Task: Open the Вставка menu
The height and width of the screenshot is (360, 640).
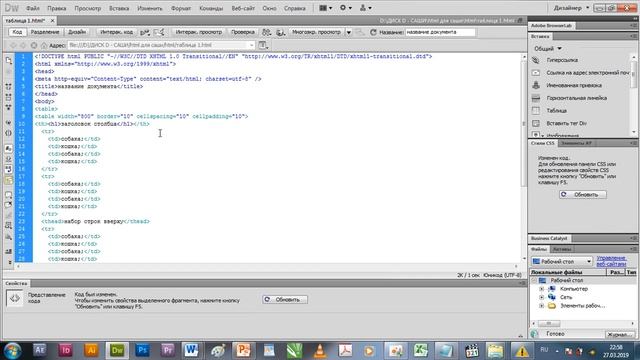Action: click(119, 8)
